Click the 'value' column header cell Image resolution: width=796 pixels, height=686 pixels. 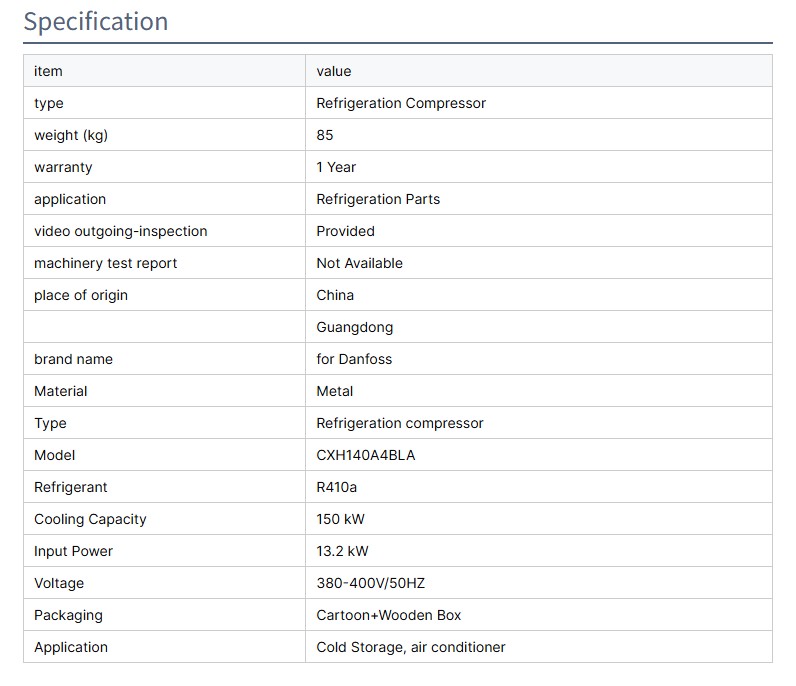(334, 71)
